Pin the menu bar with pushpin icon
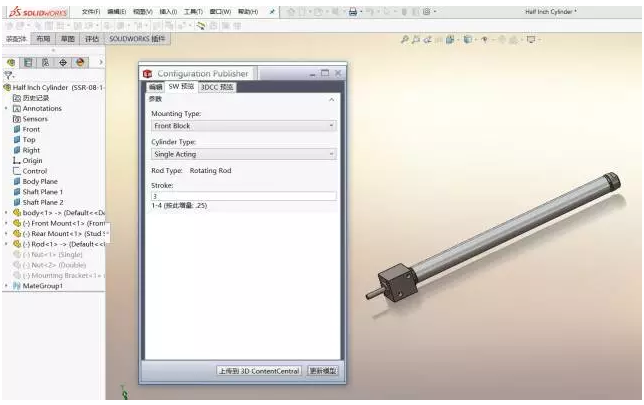Image resolution: width=644 pixels, height=405 pixels. (271, 12)
